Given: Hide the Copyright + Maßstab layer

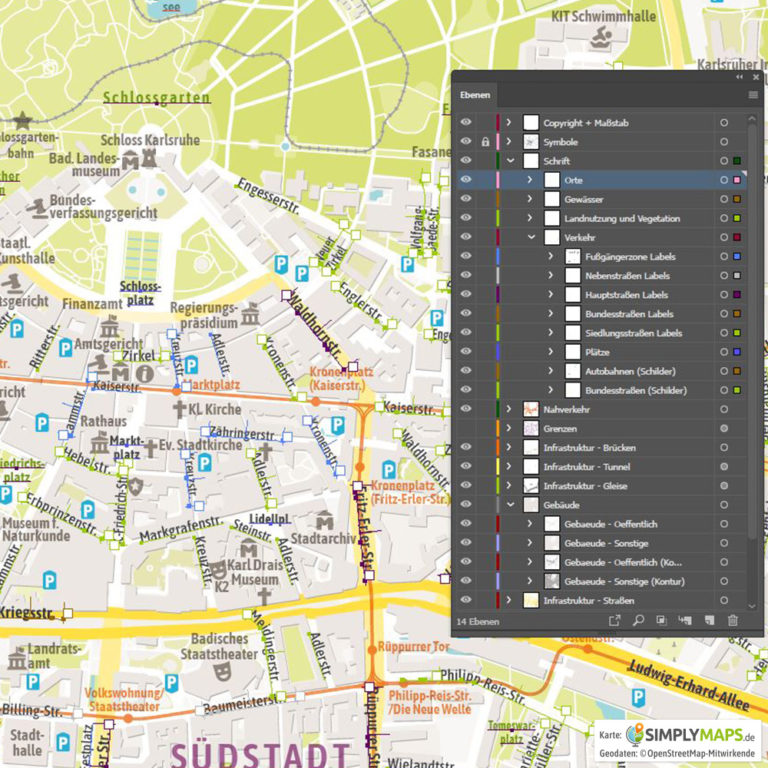Looking at the screenshot, I should point(466,122).
